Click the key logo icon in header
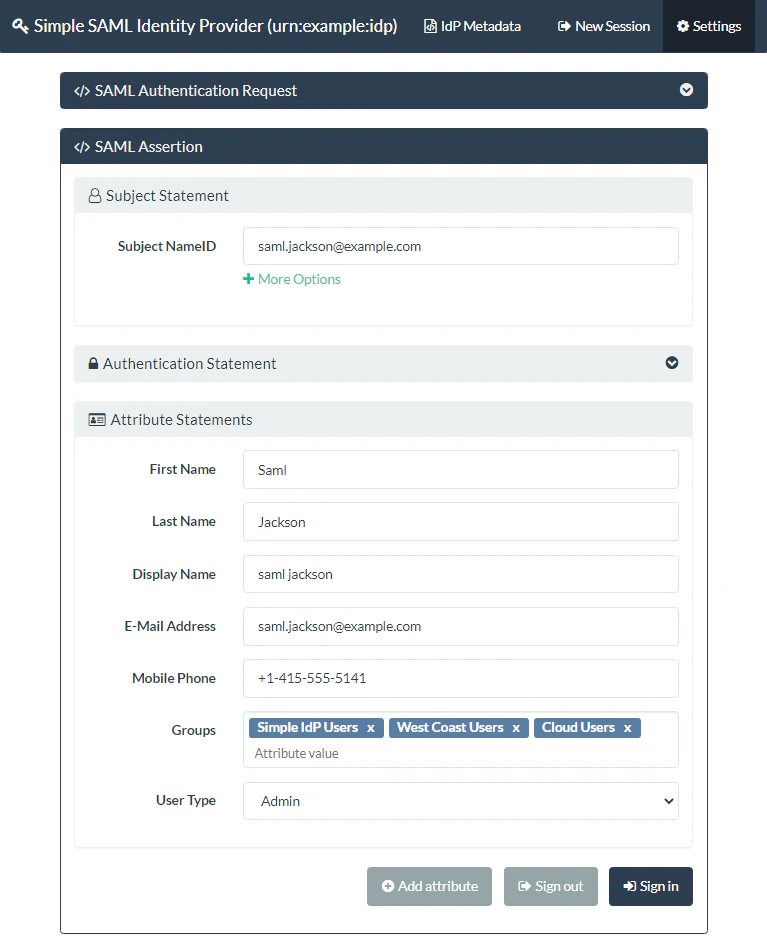This screenshot has height=950, width=767. pyautogui.click(x=20, y=26)
